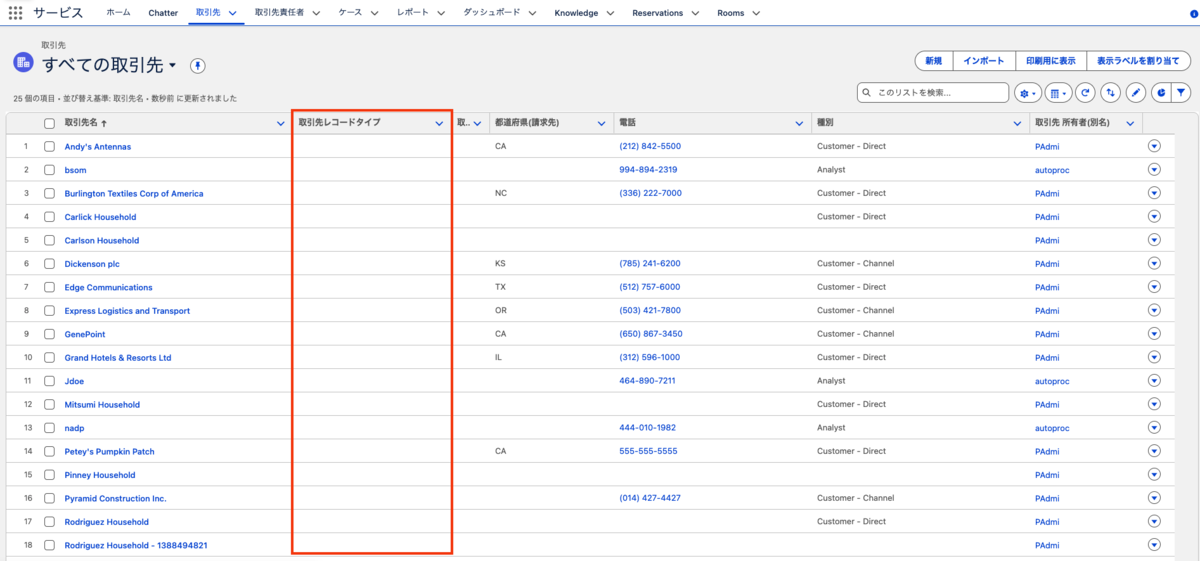
Task: Tick the Dickenson plc checkbox
Action: click(49, 264)
